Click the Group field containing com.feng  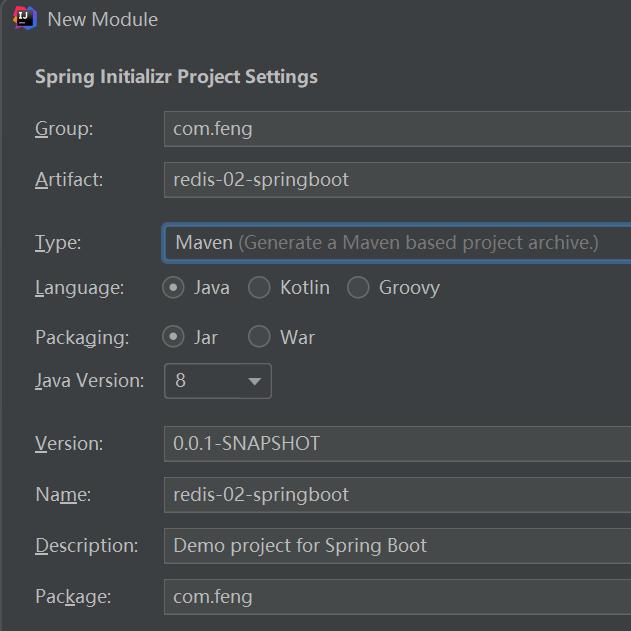coord(397,129)
